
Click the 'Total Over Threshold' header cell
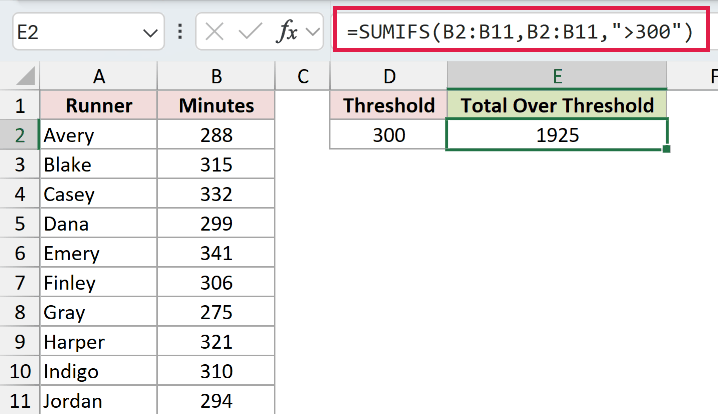[557, 105]
